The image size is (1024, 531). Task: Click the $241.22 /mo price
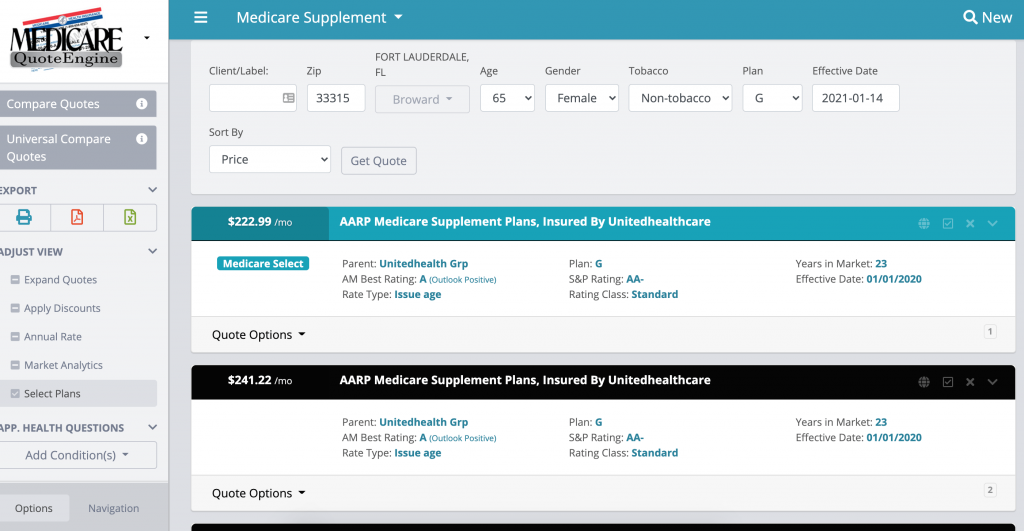coord(260,381)
